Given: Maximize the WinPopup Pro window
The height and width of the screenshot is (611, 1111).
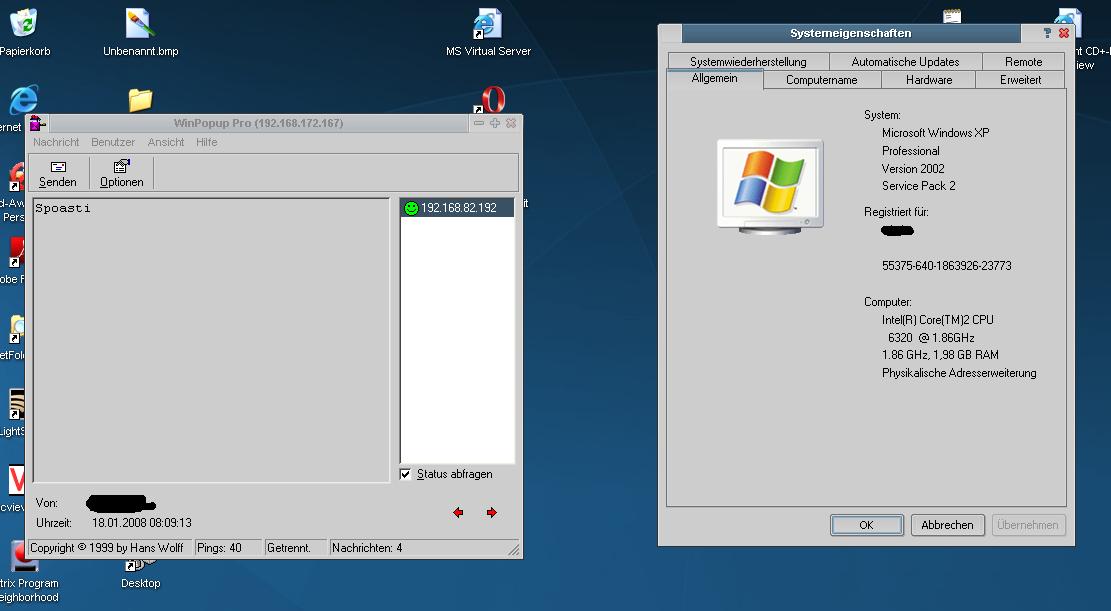Looking at the screenshot, I should 495,123.
